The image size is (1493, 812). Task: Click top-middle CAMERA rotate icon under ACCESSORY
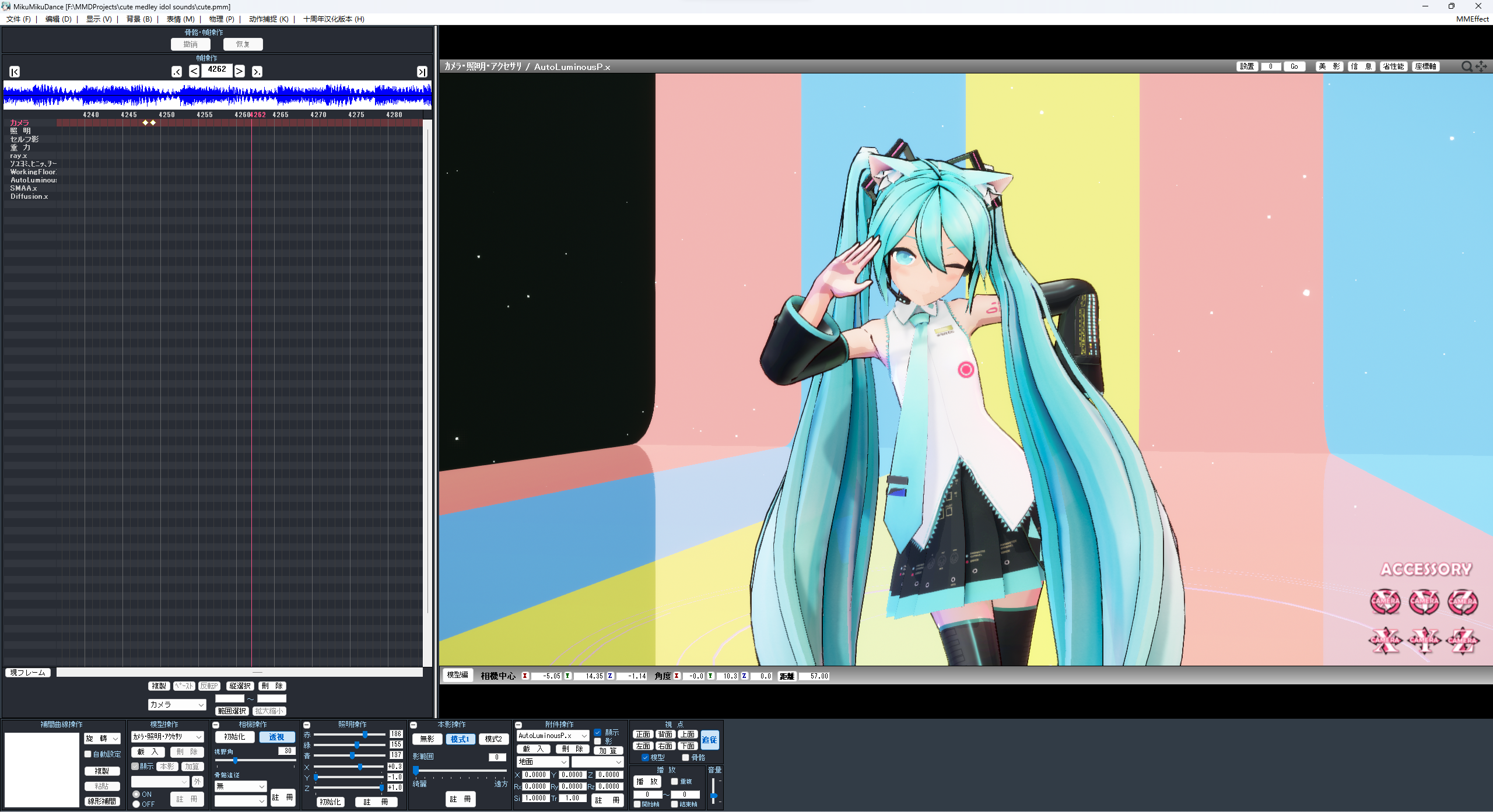pos(1424,602)
